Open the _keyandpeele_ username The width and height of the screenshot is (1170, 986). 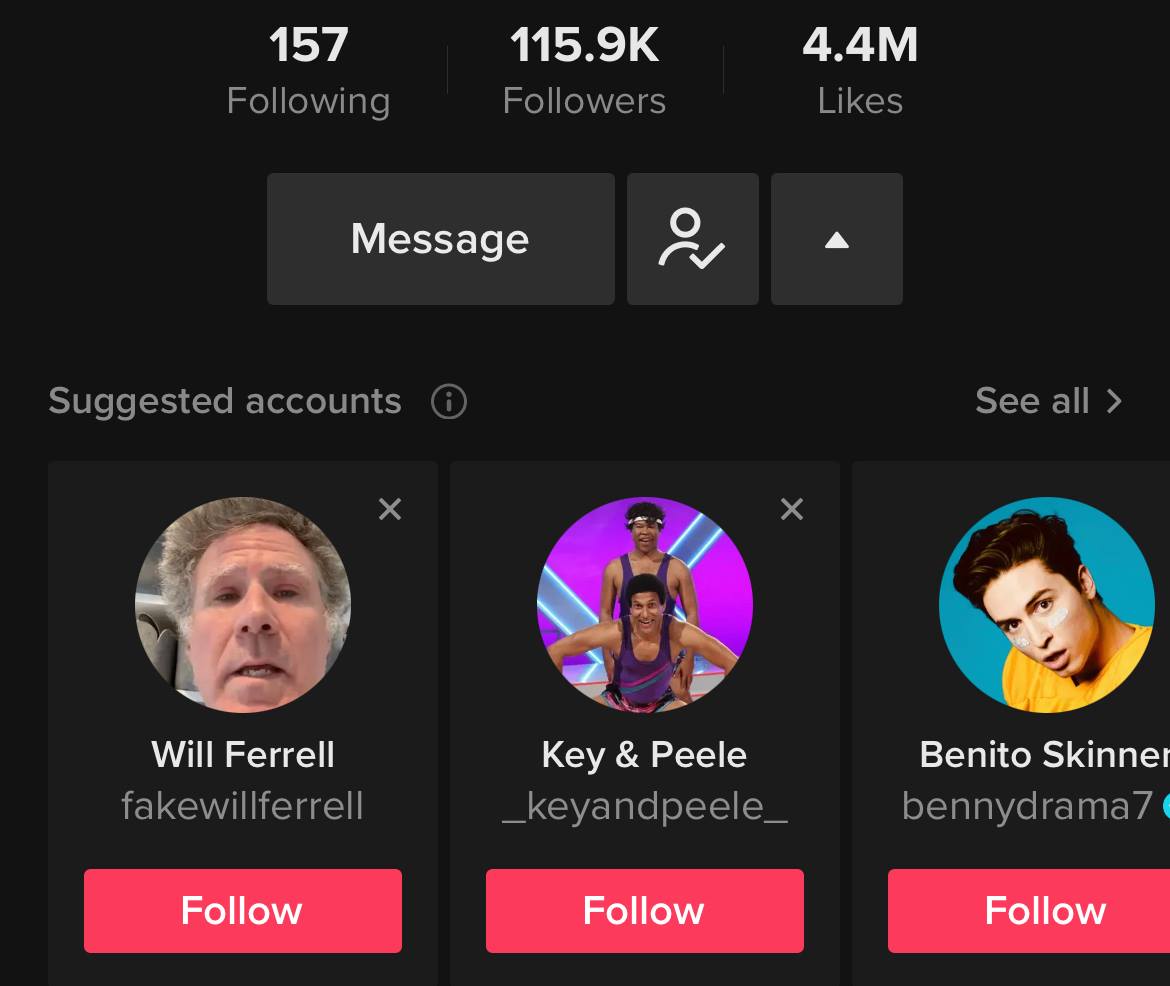[x=645, y=805]
